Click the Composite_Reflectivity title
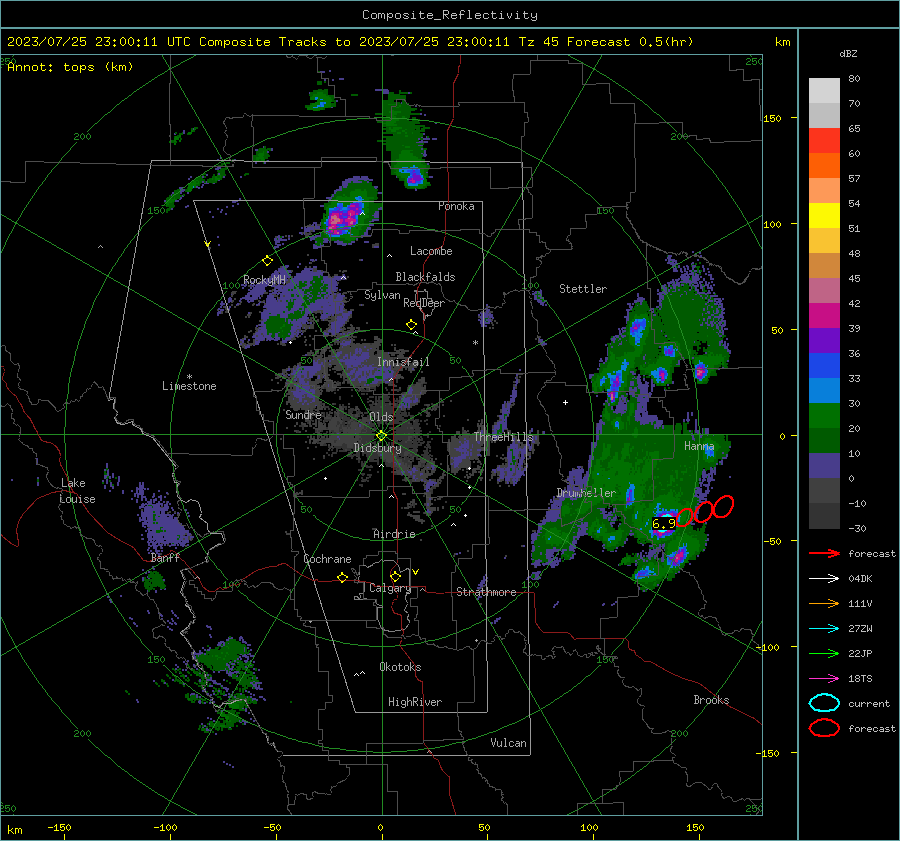The width and height of the screenshot is (900, 841). pos(450,15)
